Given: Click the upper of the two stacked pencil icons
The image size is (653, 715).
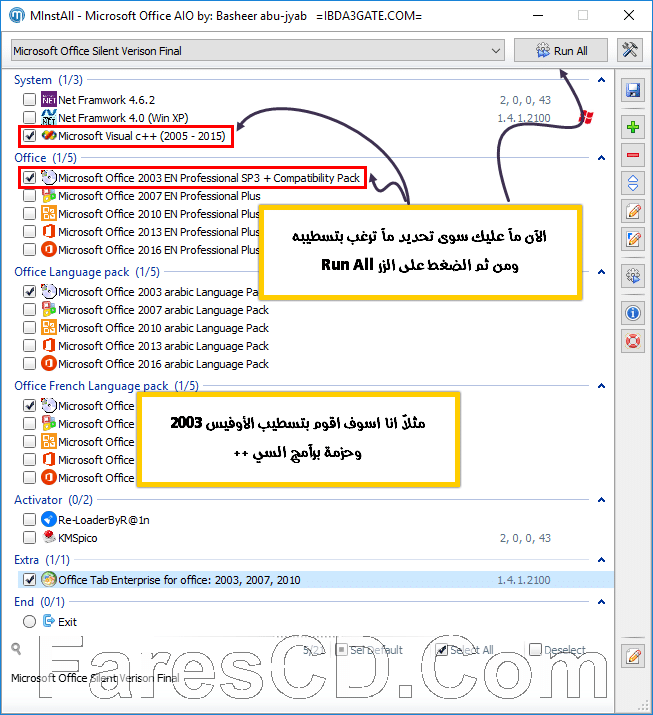Looking at the screenshot, I should click(x=632, y=211).
